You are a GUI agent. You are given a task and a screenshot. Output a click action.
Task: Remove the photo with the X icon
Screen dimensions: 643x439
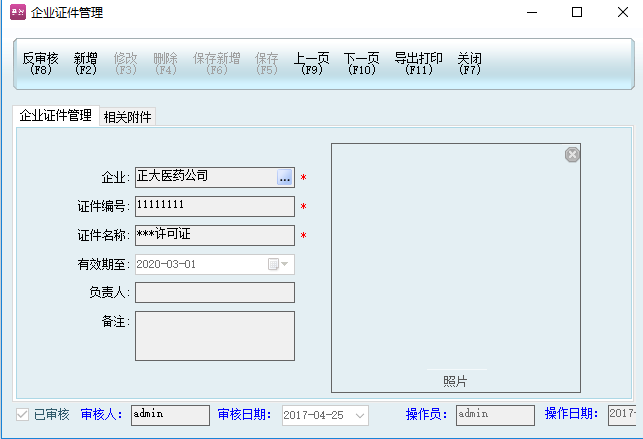point(572,154)
